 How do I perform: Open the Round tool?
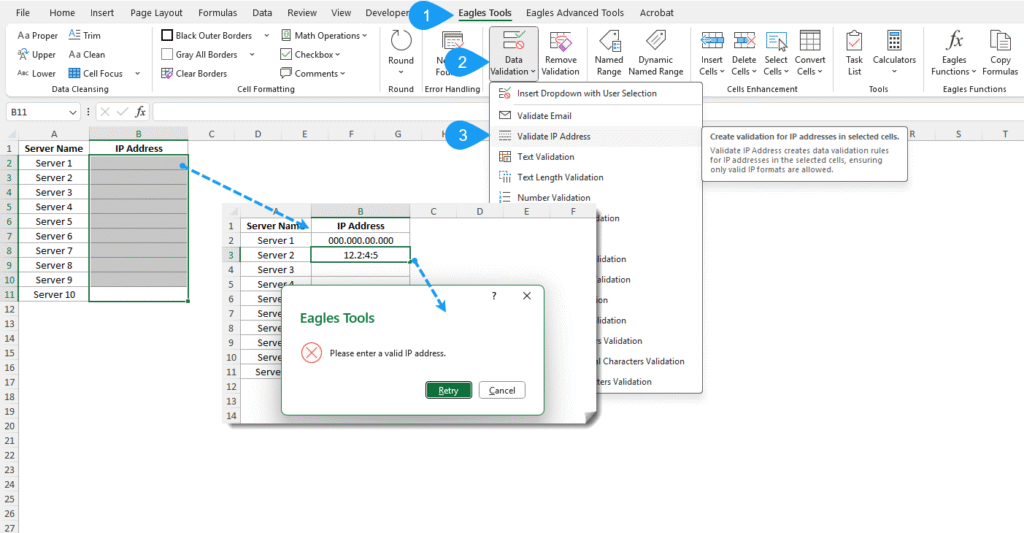[400, 52]
